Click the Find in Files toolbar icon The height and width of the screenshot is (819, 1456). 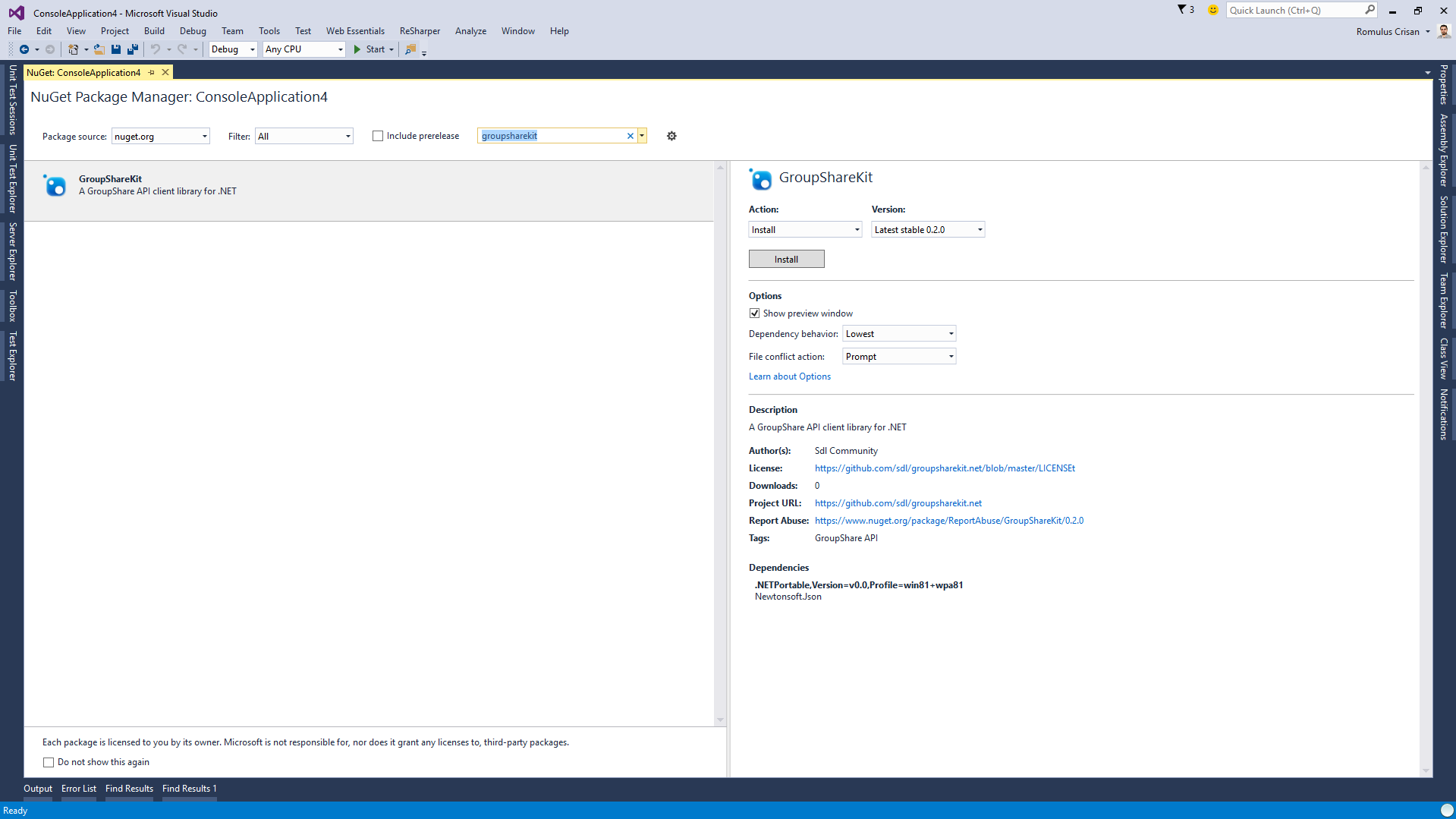410,49
